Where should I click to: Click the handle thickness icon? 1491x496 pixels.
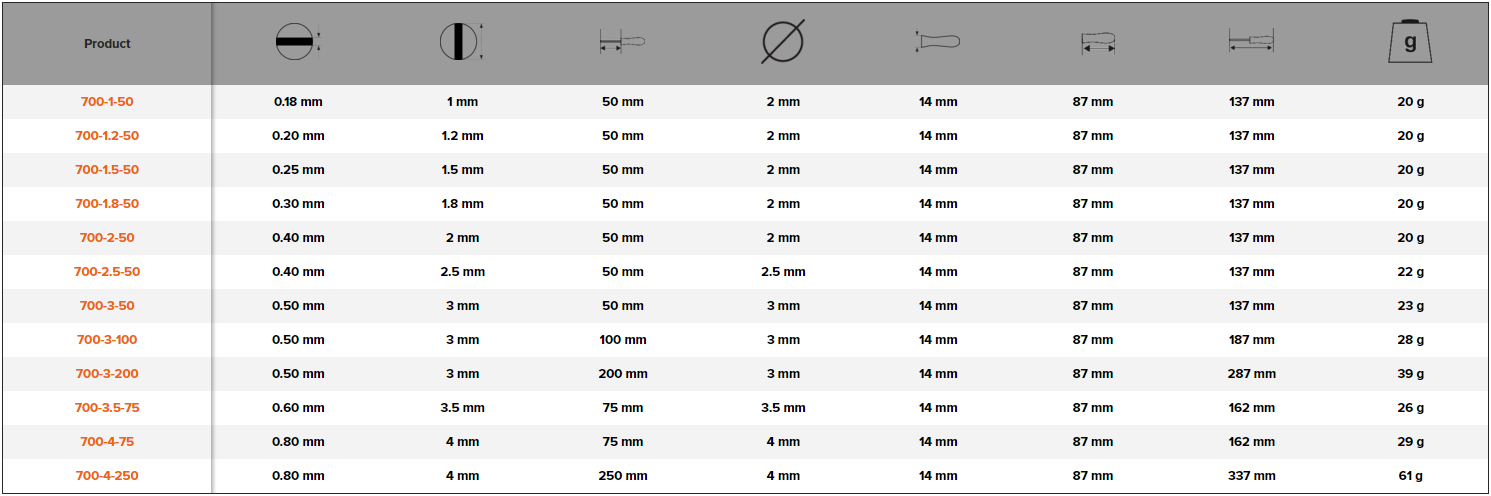[x=937, y=42]
